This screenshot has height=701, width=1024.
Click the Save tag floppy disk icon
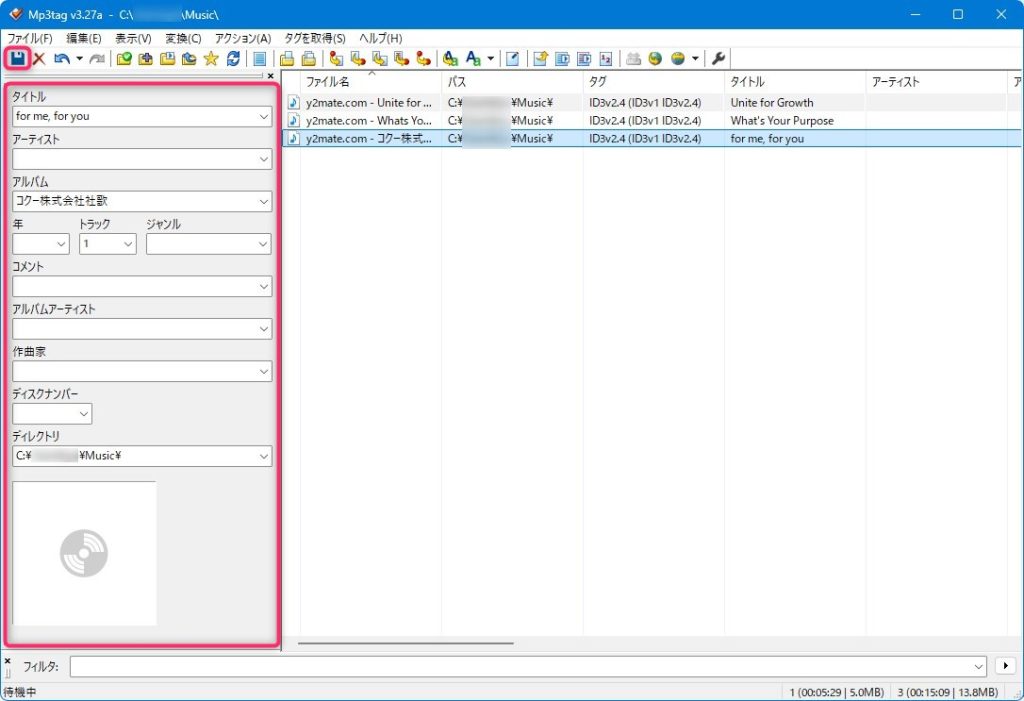coord(17,59)
